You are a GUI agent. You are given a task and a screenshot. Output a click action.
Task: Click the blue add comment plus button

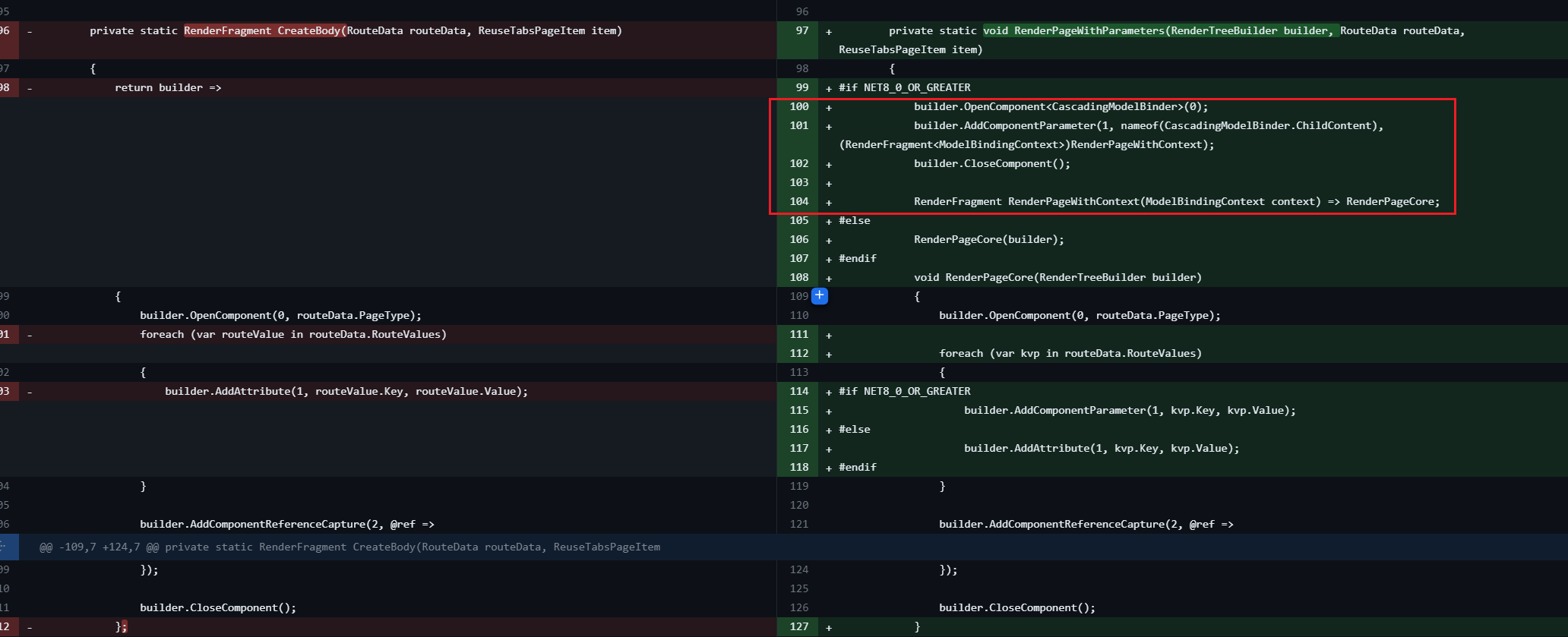click(x=820, y=296)
